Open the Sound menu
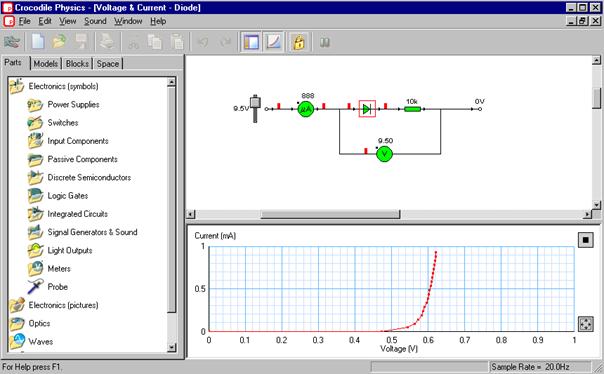 tap(95, 21)
